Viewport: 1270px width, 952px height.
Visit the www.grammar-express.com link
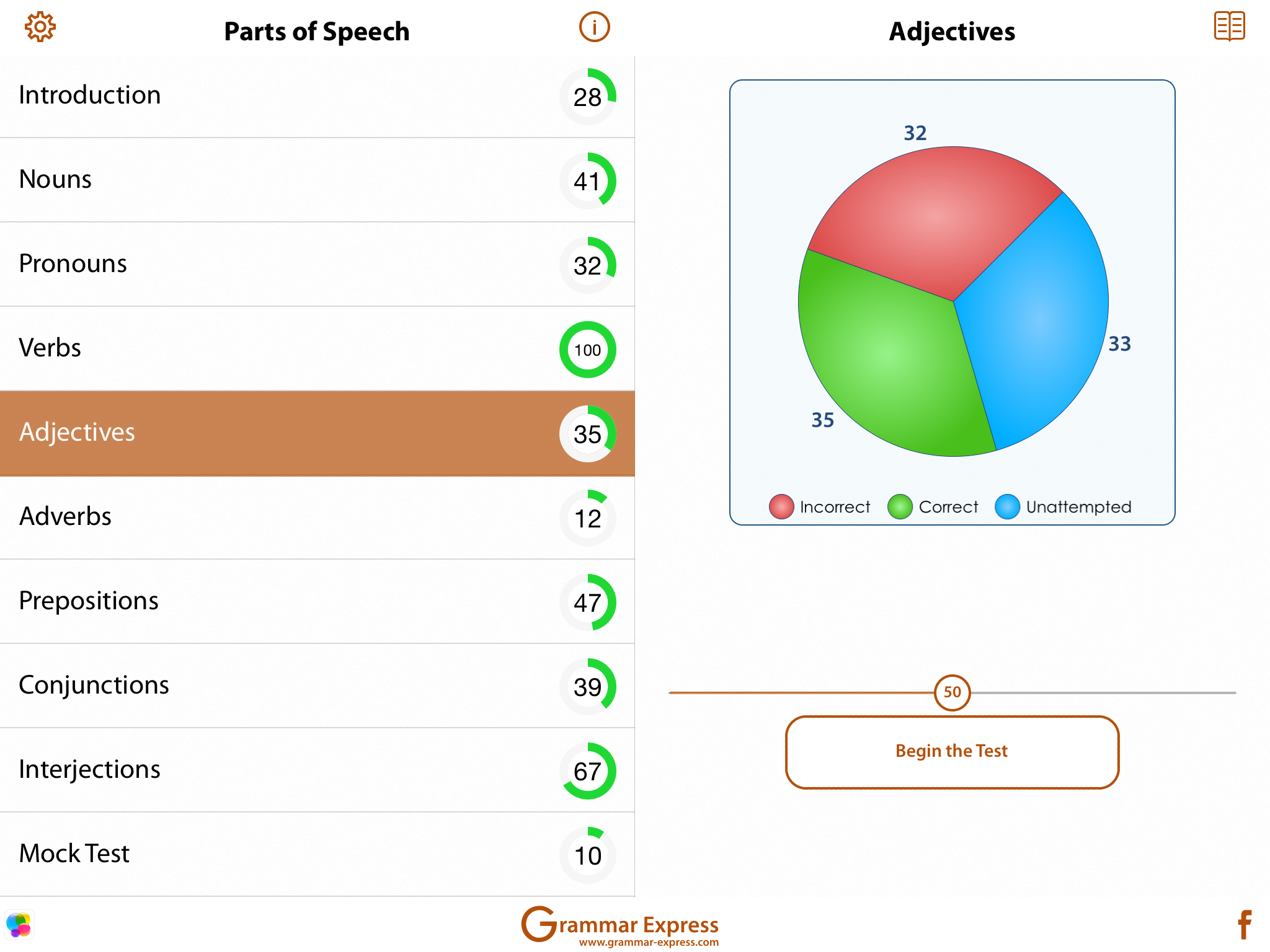coord(649,943)
